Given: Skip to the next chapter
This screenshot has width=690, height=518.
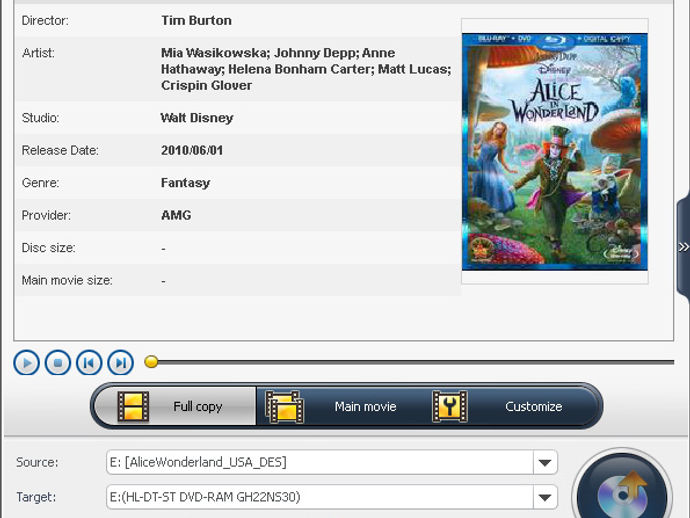Looking at the screenshot, I should (x=121, y=363).
